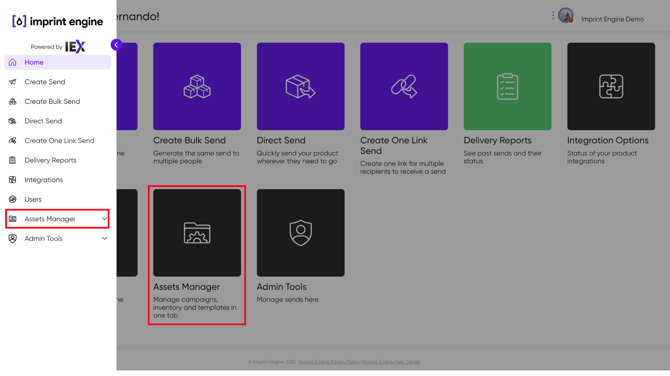Viewport: 670px width, 376px height.
Task: Open Assets Manager menu item label
Action: click(50, 219)
